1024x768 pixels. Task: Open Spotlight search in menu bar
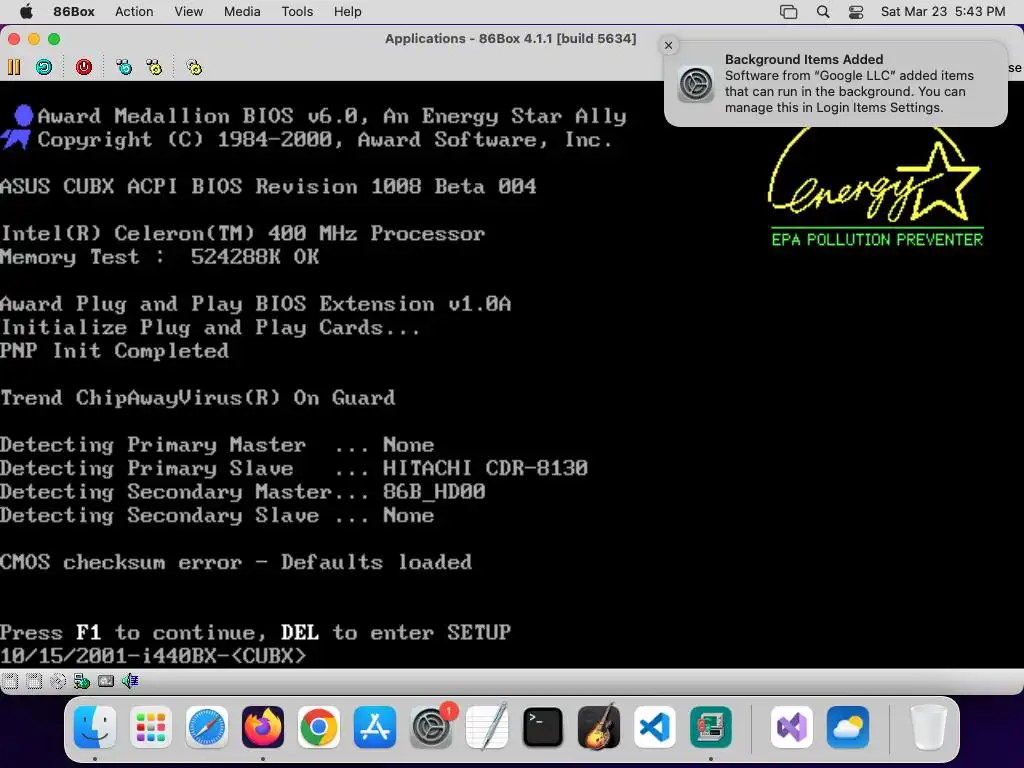[x=823, y=12]
